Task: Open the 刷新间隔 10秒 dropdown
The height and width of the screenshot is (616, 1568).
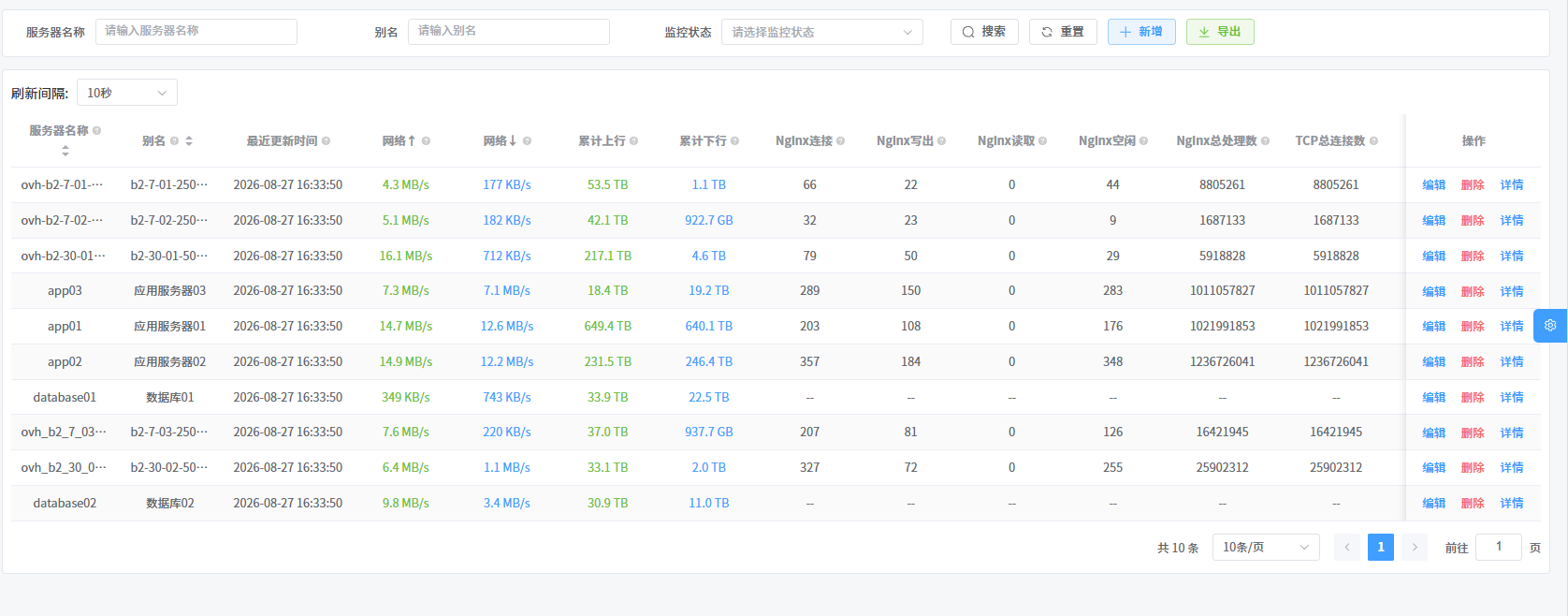Action: pyautogui.click(x=126, y=93)
